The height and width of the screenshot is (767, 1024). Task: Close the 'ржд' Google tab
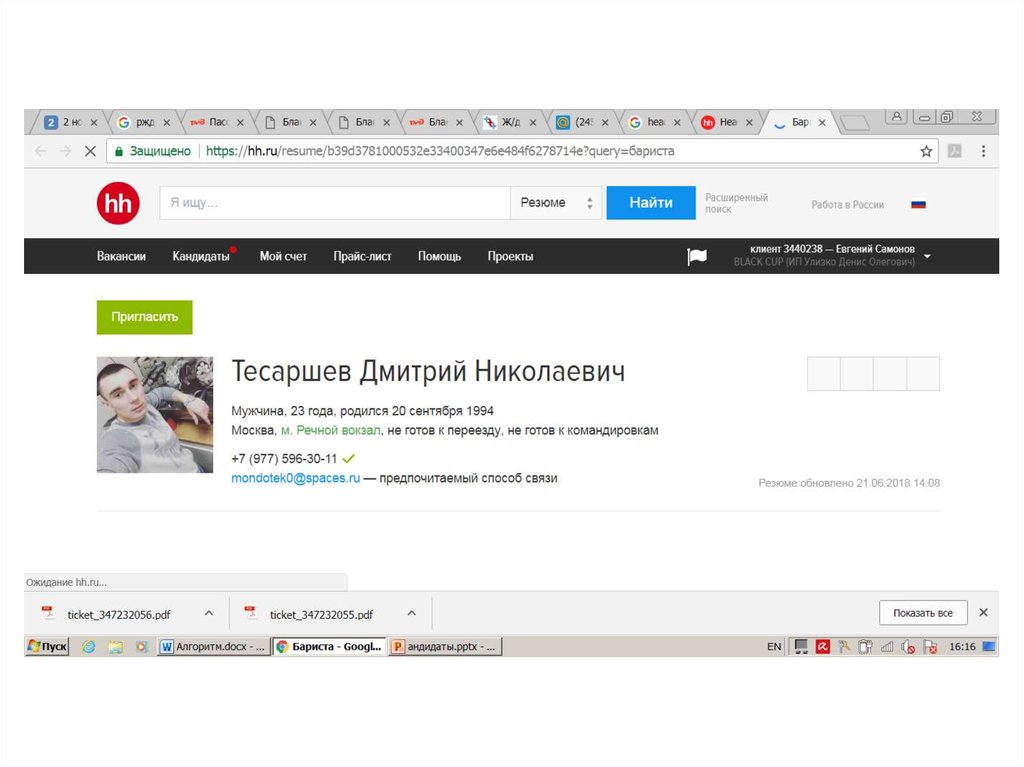[167, 122]
